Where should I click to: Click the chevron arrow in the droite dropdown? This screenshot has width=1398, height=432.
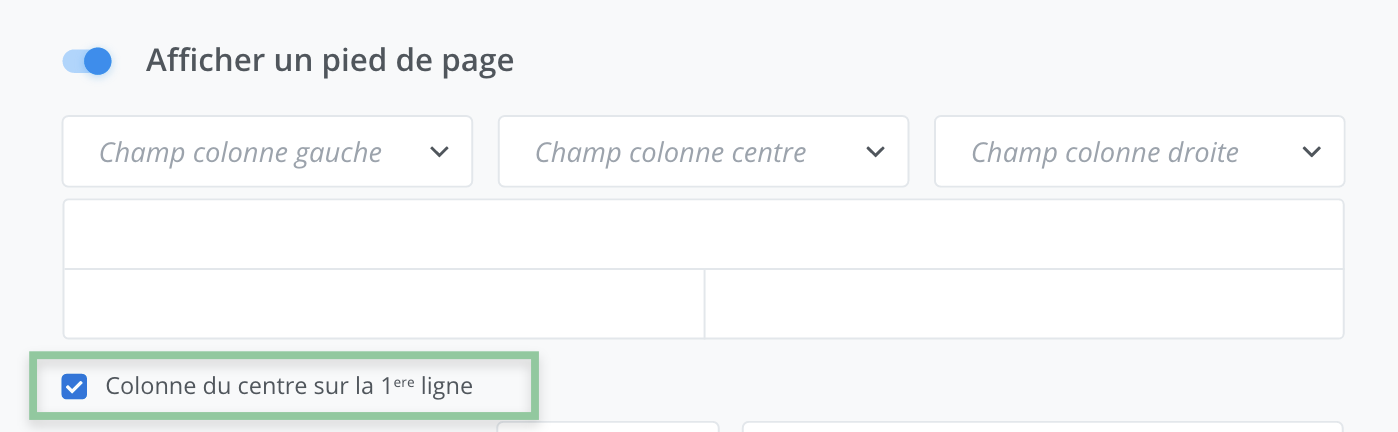click(x=1311, y=152)
